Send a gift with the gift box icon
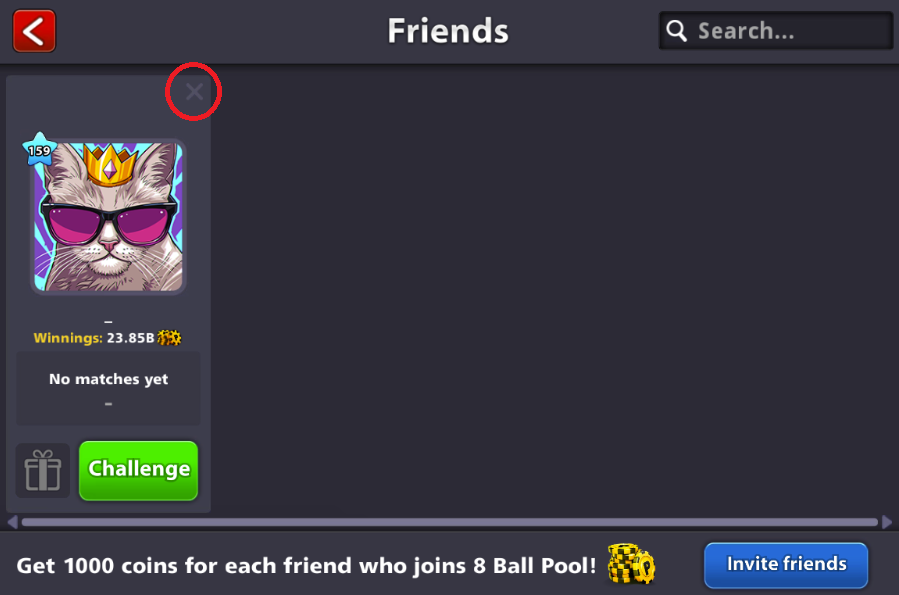The width and height of the screenshot is (899, 595). pyautogui.click(x=43, y=471)
